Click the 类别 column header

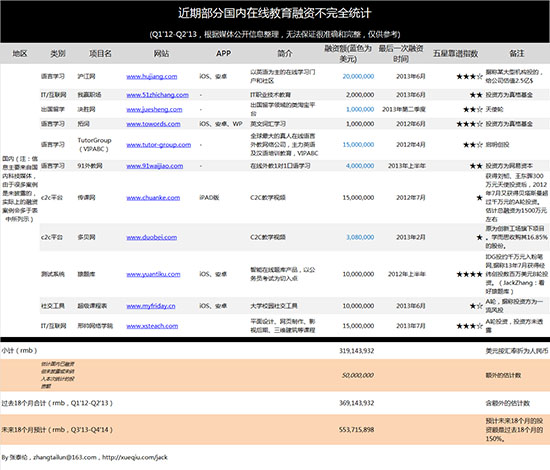[58, 53]
